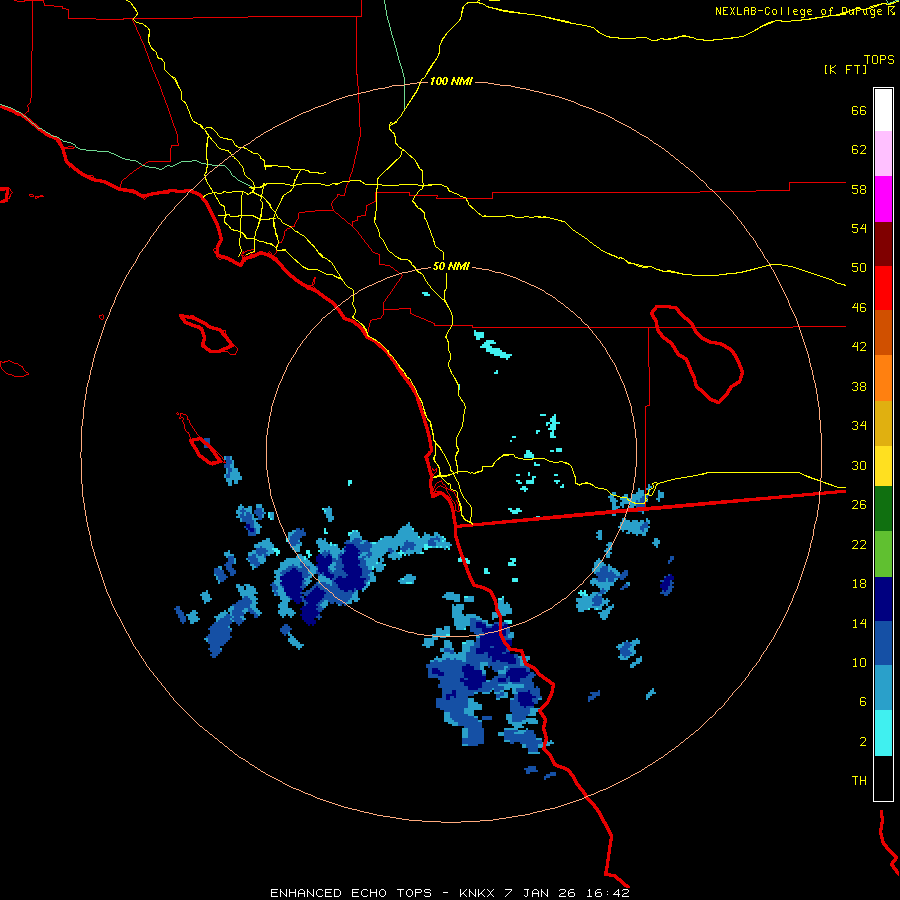The width and height of the screenshot is (900, 900).
Task: Select the light blue legend swatch
Action: click(x=883, y=688)
